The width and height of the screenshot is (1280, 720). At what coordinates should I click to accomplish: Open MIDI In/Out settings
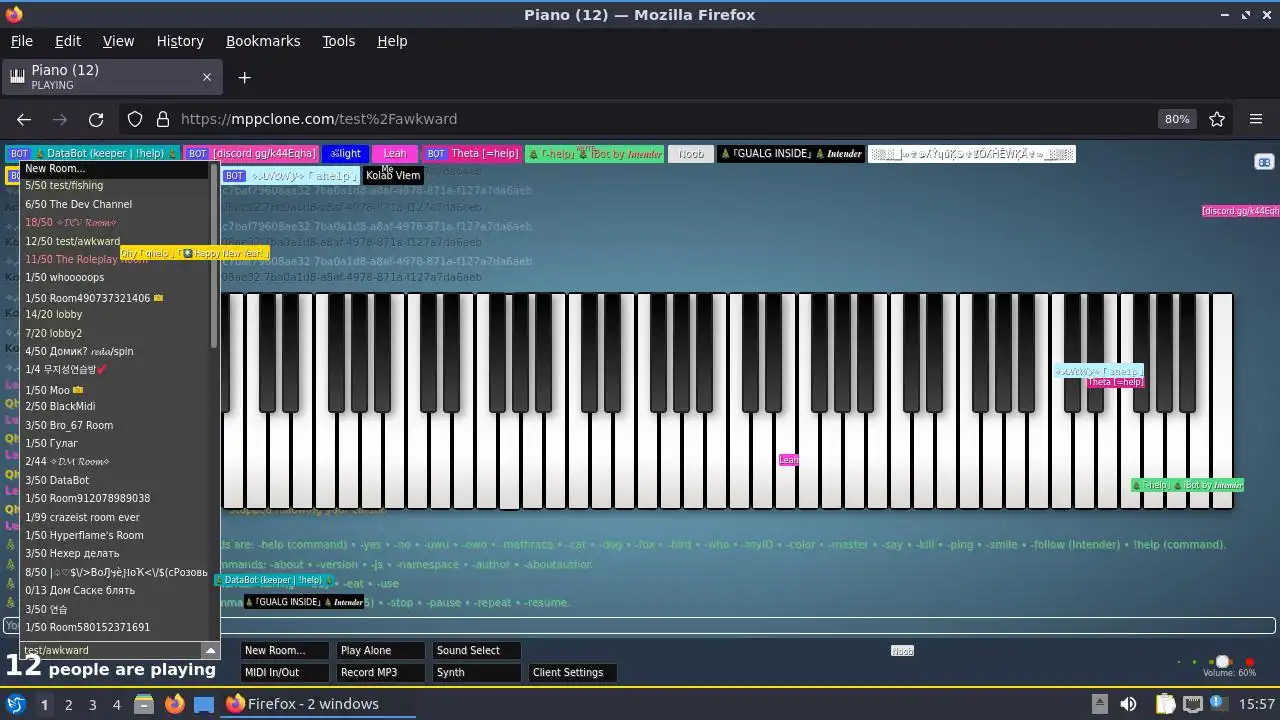pos(285,672)
